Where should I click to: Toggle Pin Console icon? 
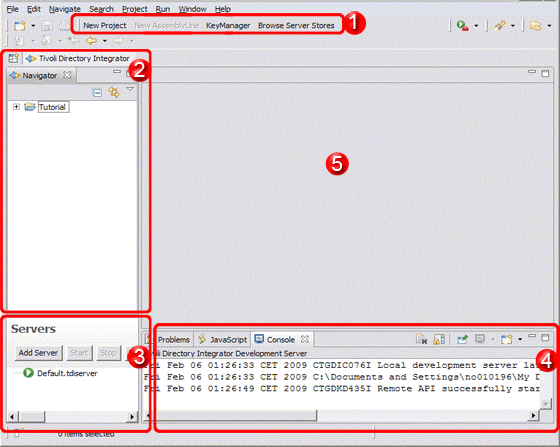point(462,339)
